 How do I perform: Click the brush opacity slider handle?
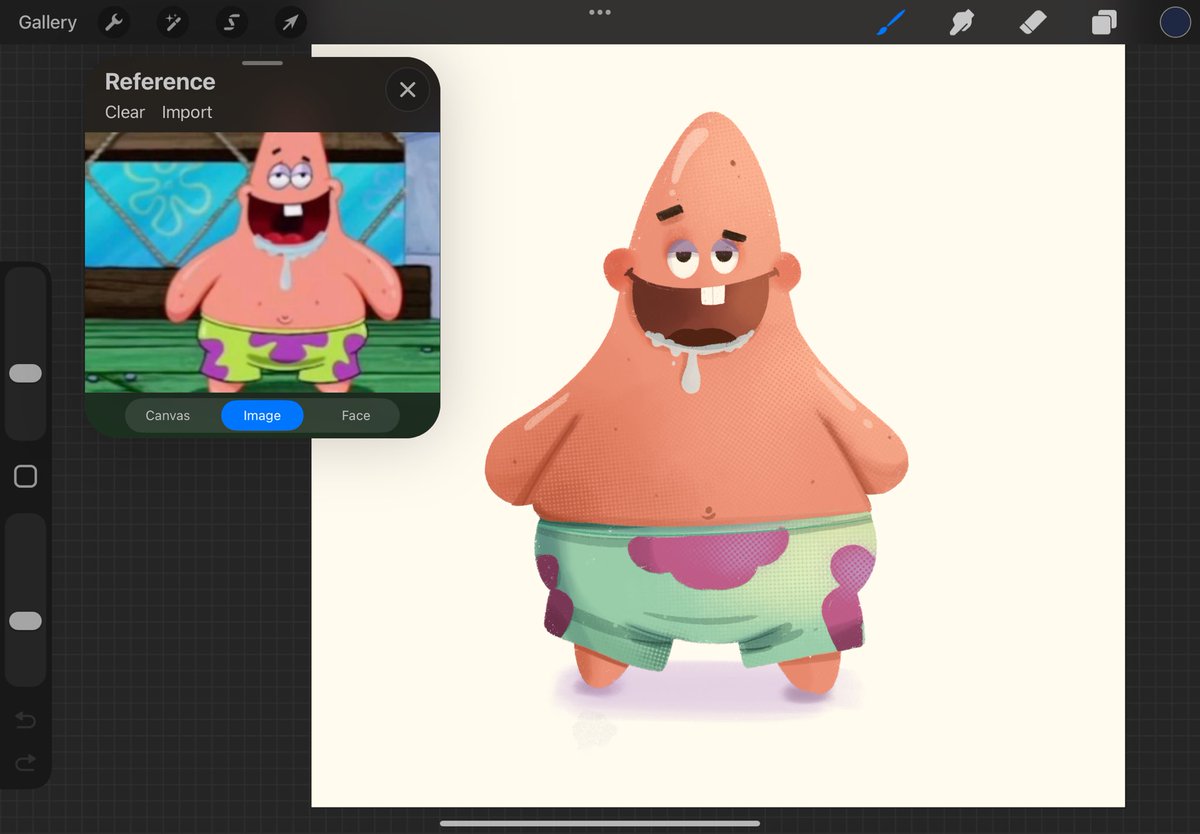click(x=26, y=621)
